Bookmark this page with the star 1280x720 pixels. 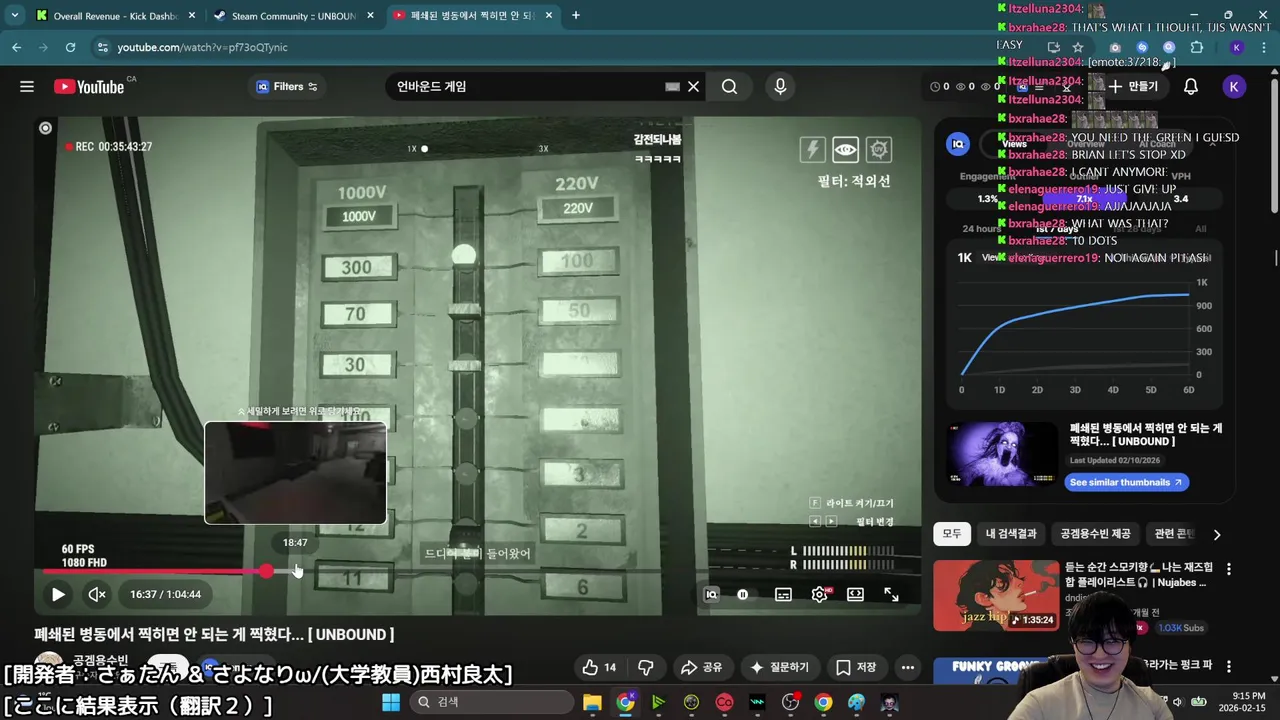click(x=1077, y=47)
